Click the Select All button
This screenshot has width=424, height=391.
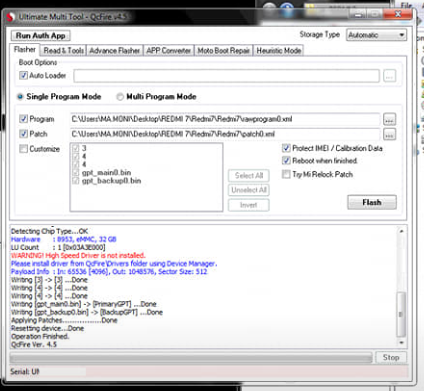[x=249, y=175]
